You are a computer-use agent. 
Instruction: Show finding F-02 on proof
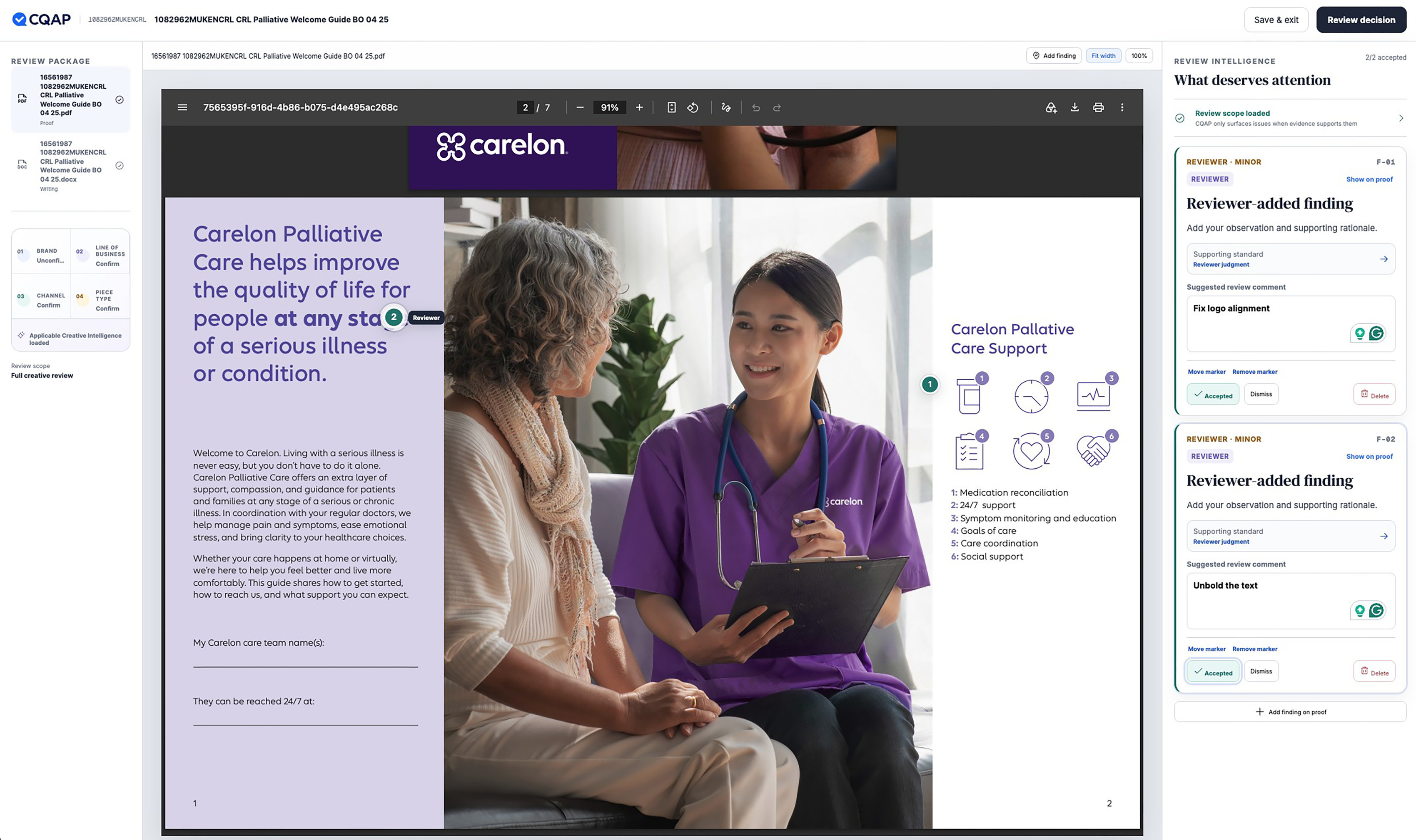click(x=1369, y=456)
